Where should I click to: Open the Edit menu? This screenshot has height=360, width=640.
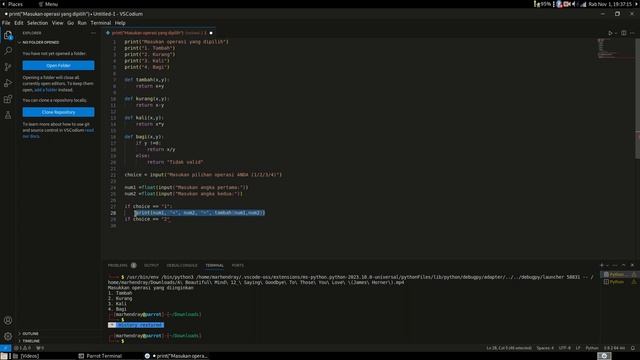[x=19, y=23]
